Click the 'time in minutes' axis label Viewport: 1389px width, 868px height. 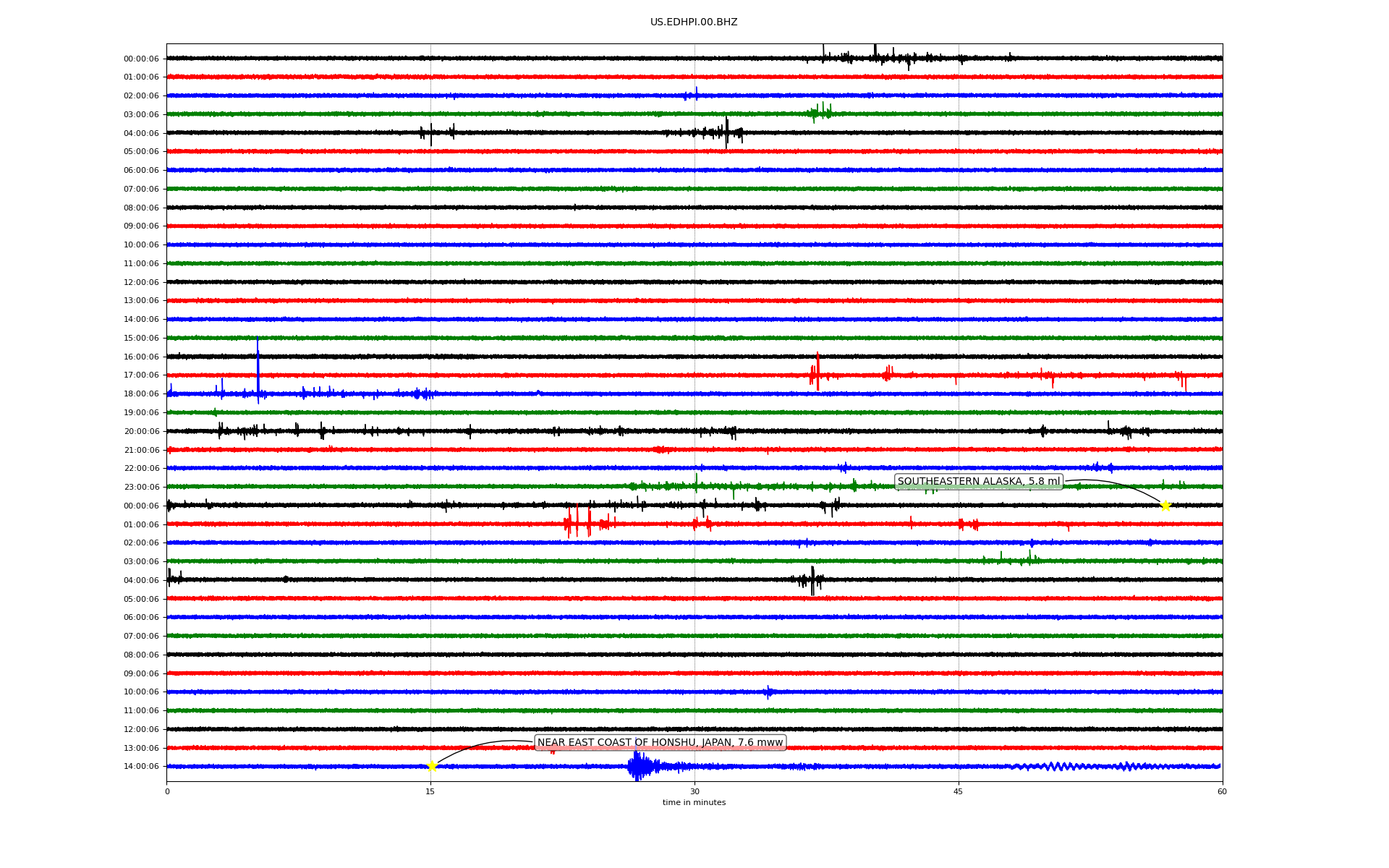[694, 803]
